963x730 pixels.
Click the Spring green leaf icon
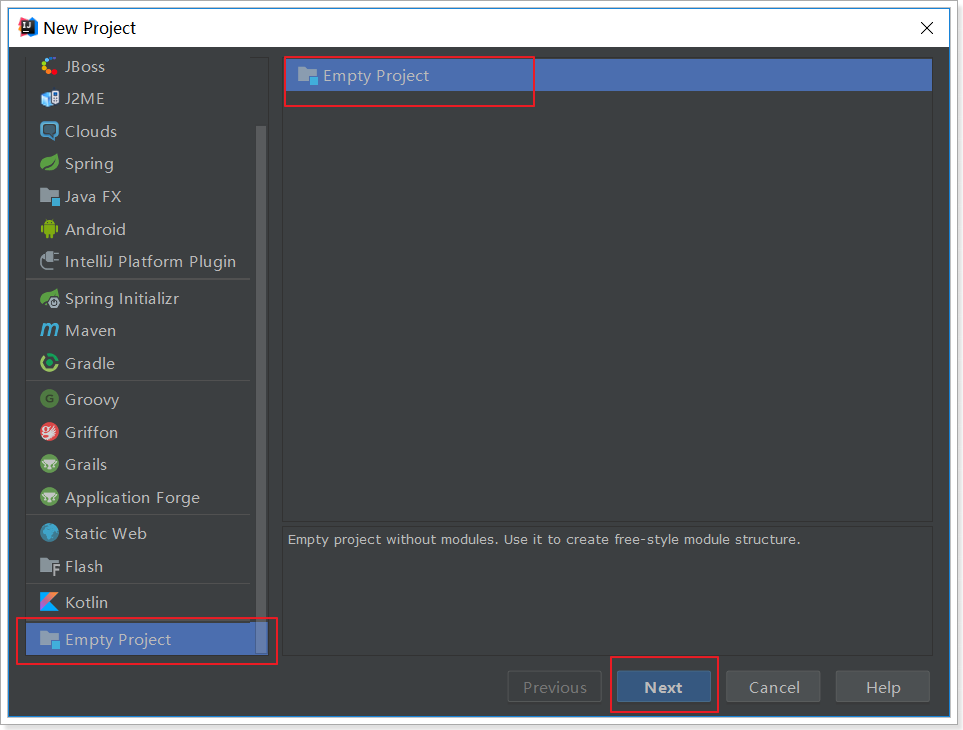coord(49,163)
